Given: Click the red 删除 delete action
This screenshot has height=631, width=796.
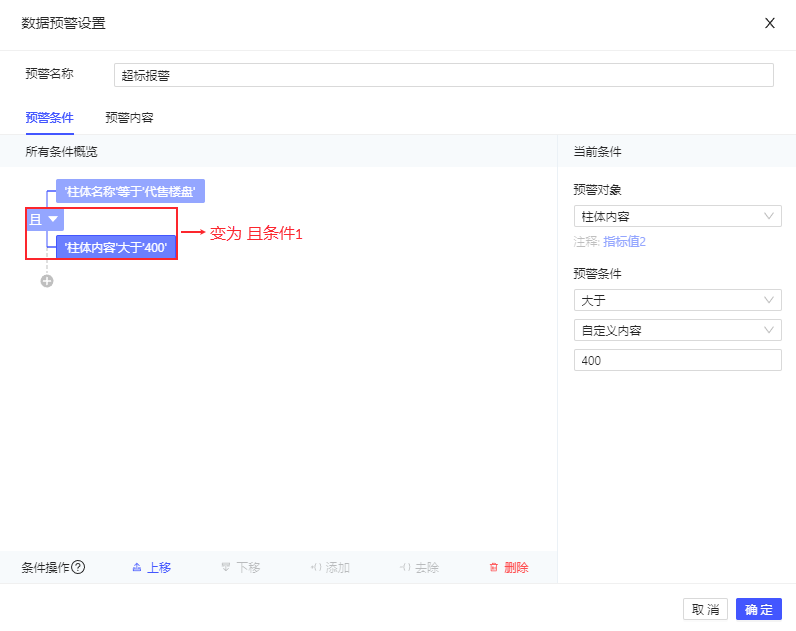Looking at the screenshot, I should (509, 567).
